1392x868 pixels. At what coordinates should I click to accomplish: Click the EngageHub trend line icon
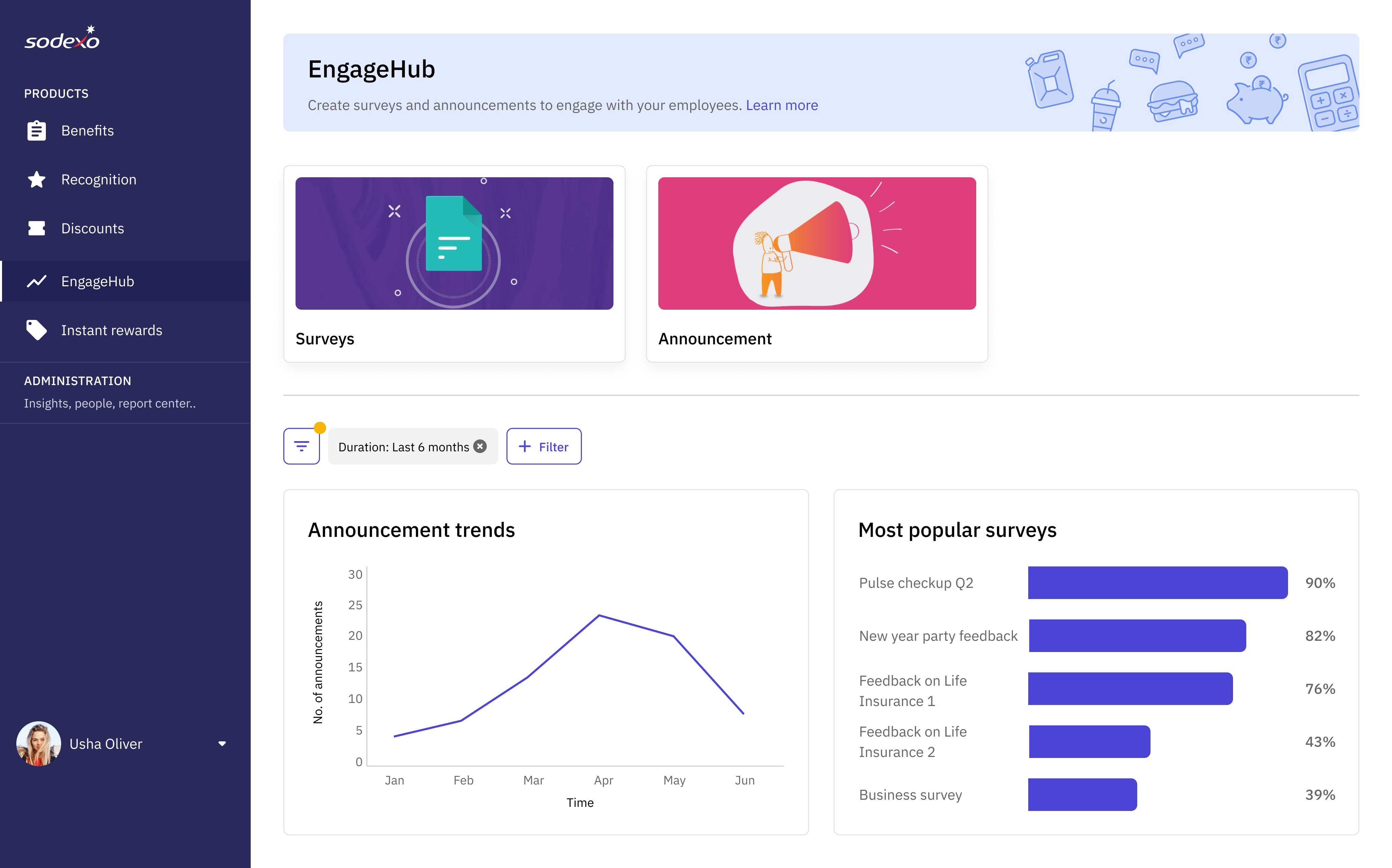[x=37, y=281]
